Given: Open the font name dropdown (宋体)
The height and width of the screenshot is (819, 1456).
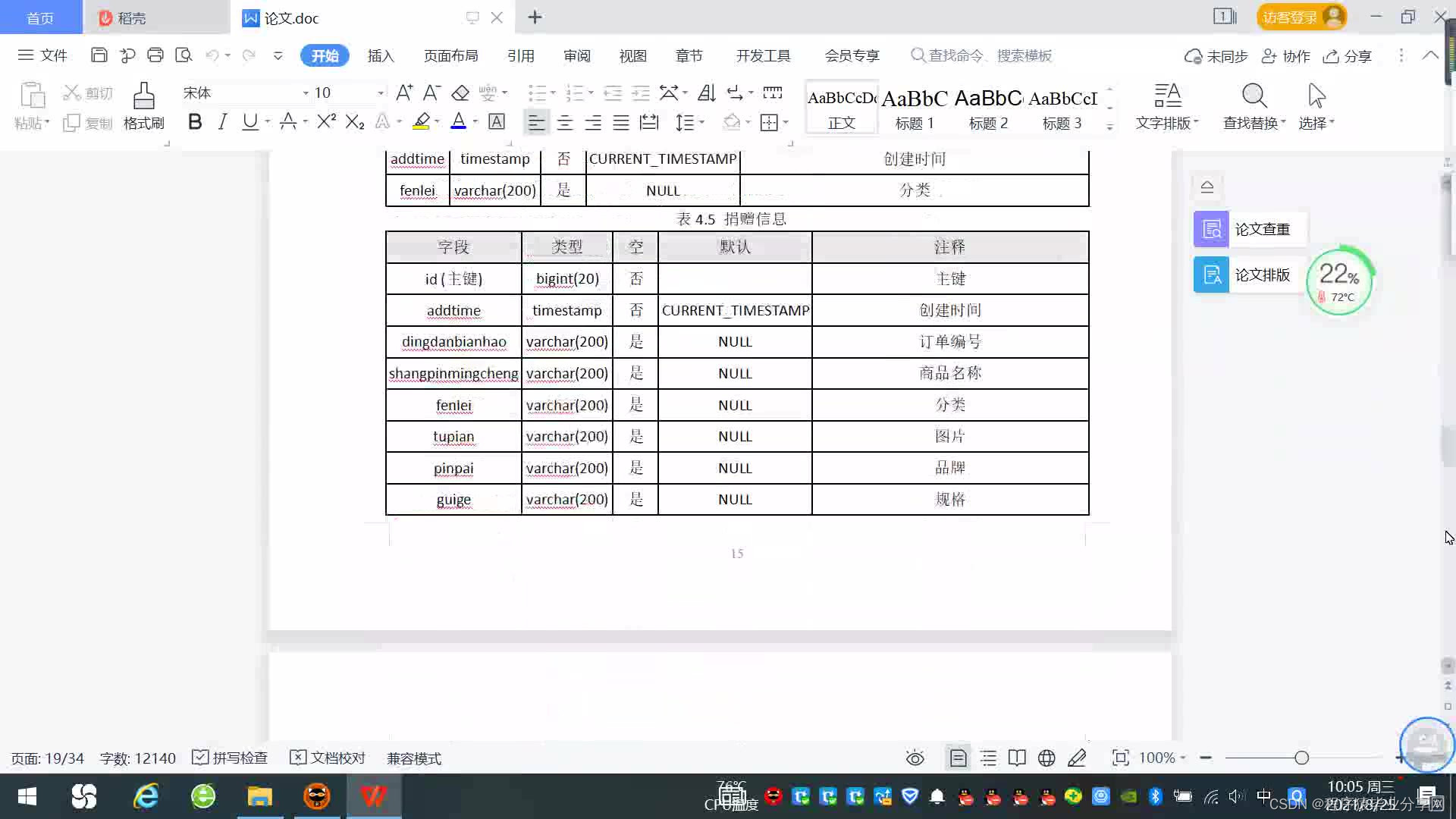Looking at the screenshot, I should coord(306,93).
